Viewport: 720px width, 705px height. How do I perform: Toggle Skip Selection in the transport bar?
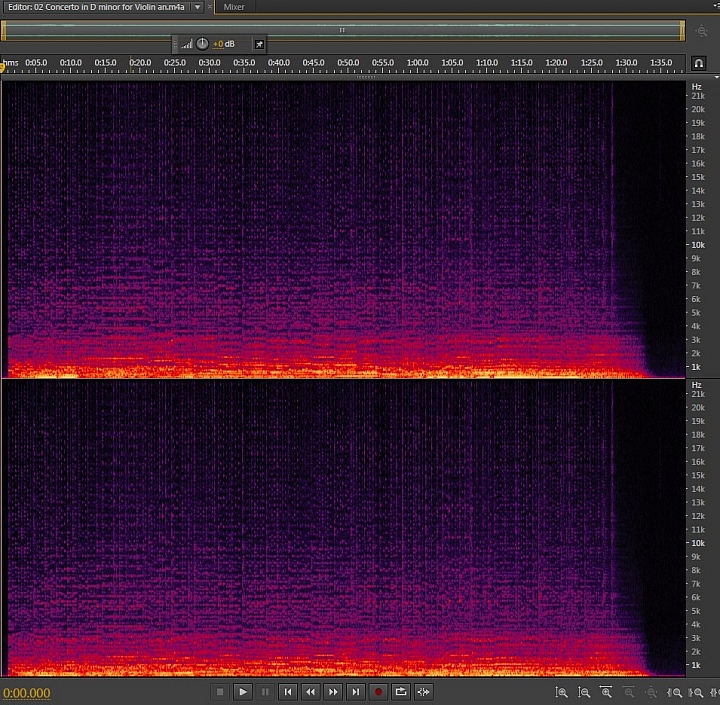coord(423,692)
